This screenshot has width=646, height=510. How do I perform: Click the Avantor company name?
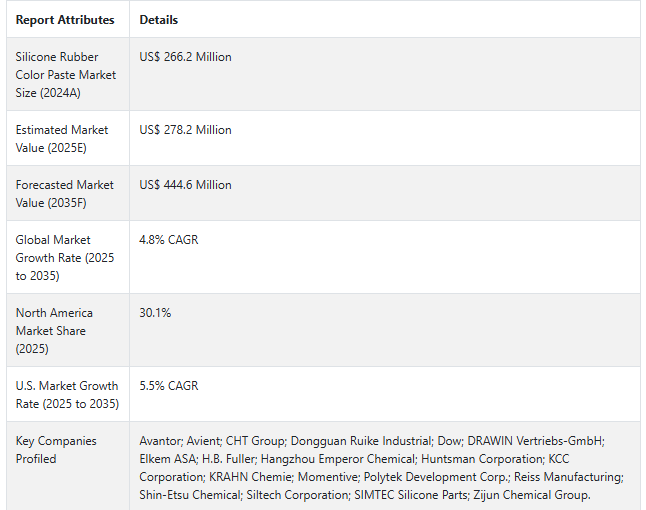point(161,441)
